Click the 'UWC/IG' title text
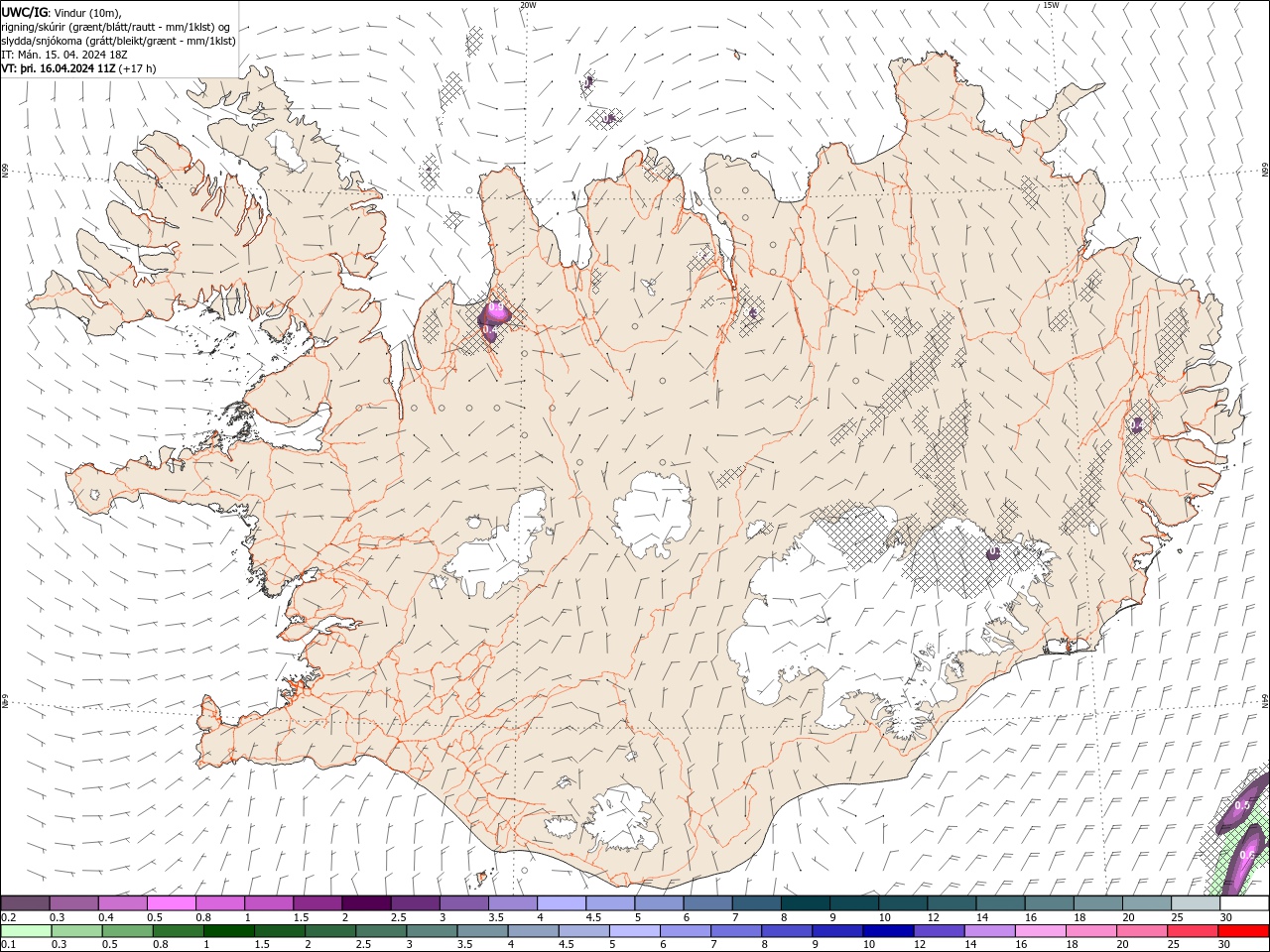Image resolution: width=1270 pixels, height=952 pixels. tap(24, 12)
